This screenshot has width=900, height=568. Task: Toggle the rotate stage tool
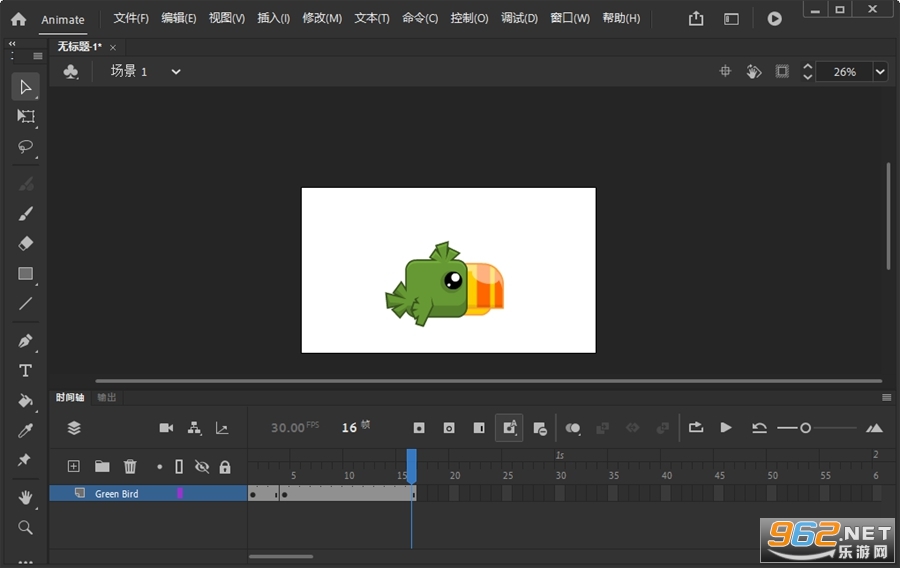(x=754, y=71)
